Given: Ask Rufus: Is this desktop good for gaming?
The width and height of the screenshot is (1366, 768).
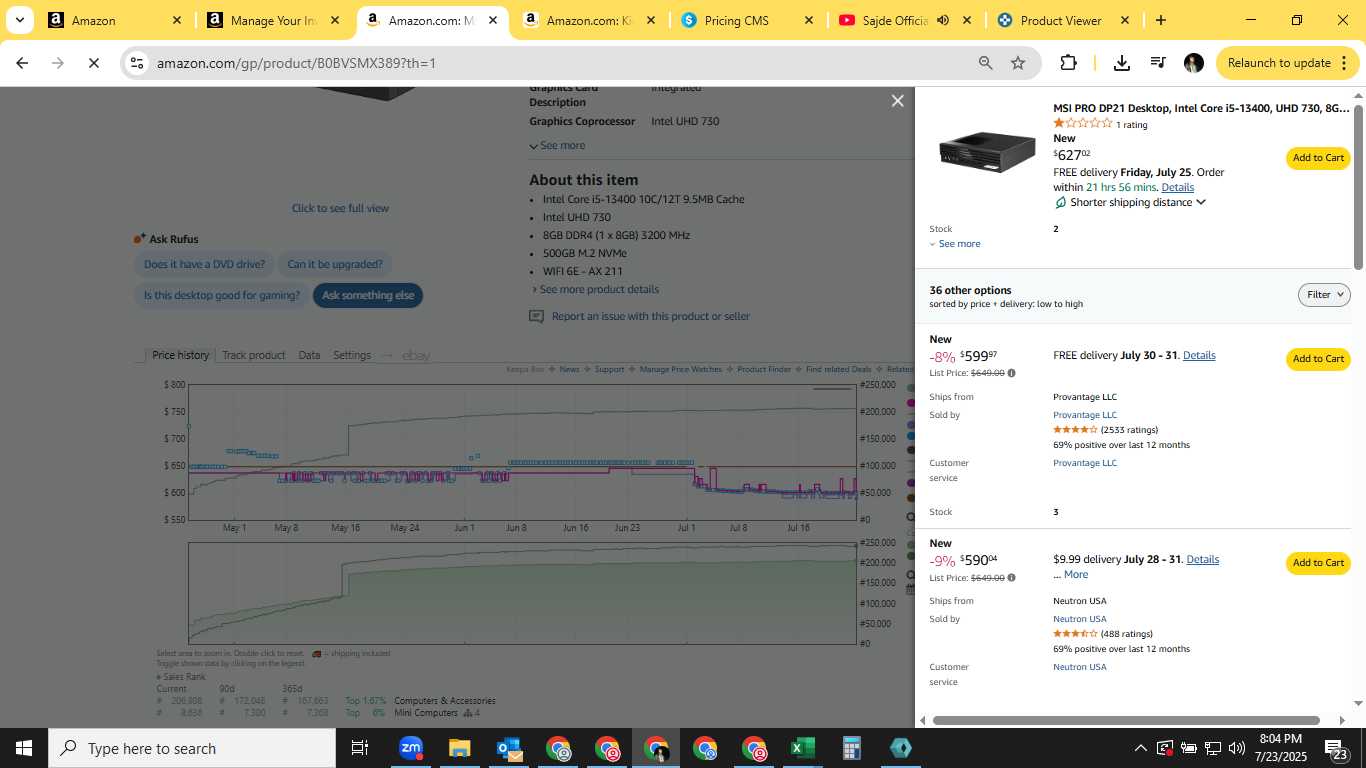Looking at the screenshot, I should pos(221,295).
